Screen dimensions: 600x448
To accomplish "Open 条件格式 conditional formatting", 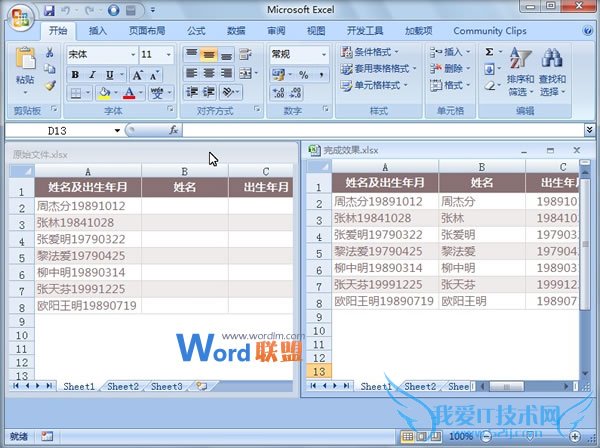I will [370, 52].
